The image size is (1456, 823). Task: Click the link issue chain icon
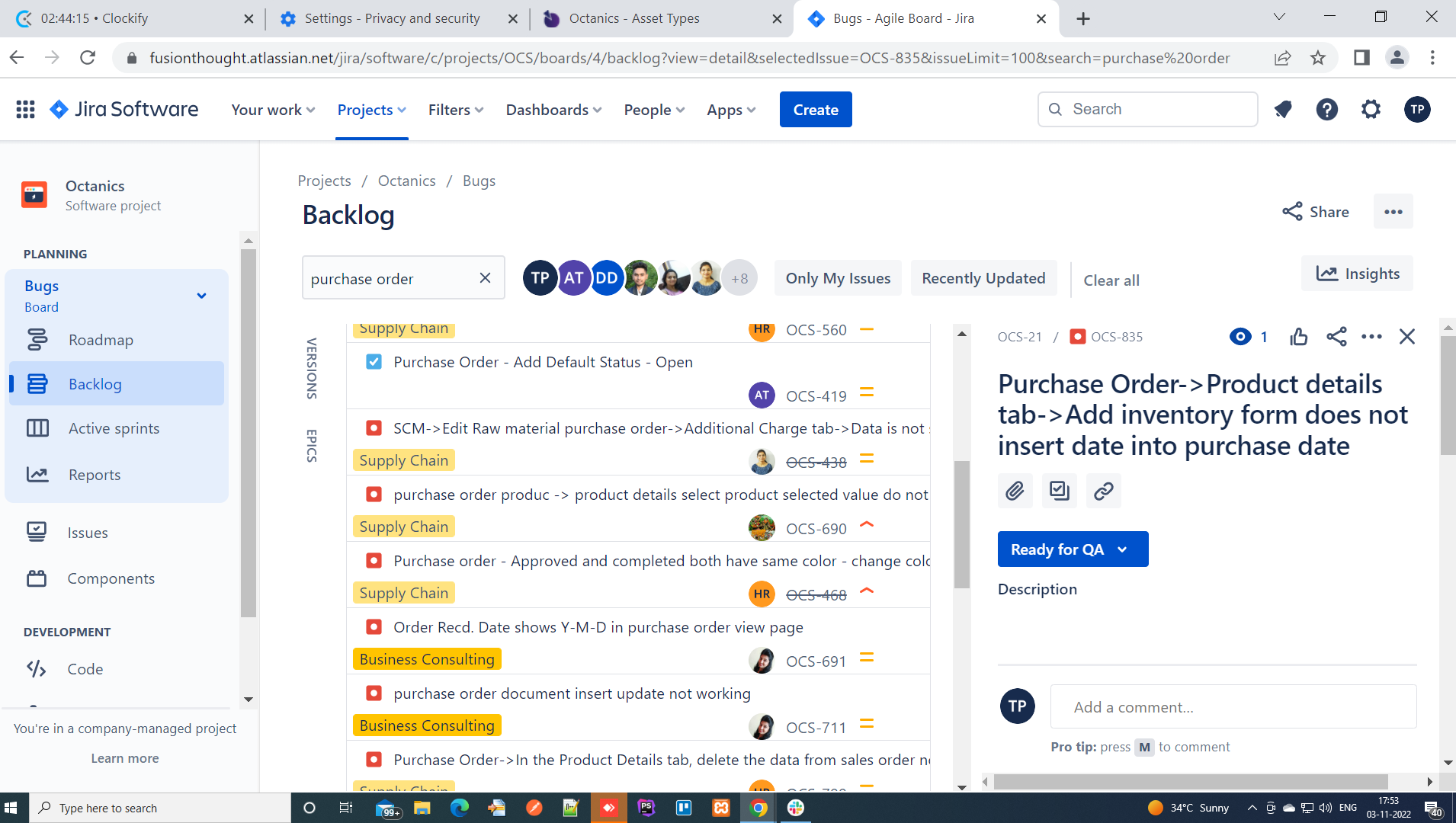tap(1103, 491)
